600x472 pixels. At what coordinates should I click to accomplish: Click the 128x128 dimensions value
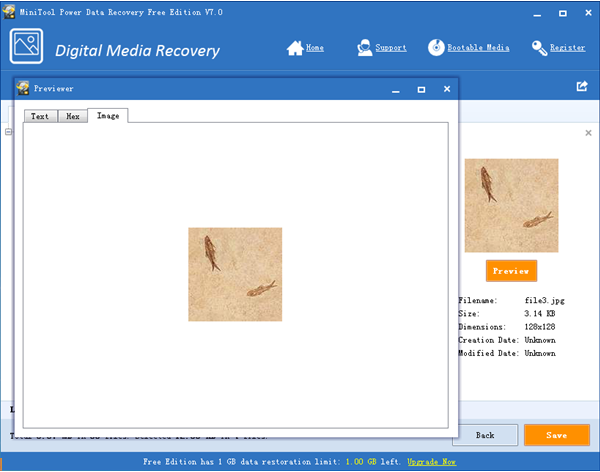point(540,327)
